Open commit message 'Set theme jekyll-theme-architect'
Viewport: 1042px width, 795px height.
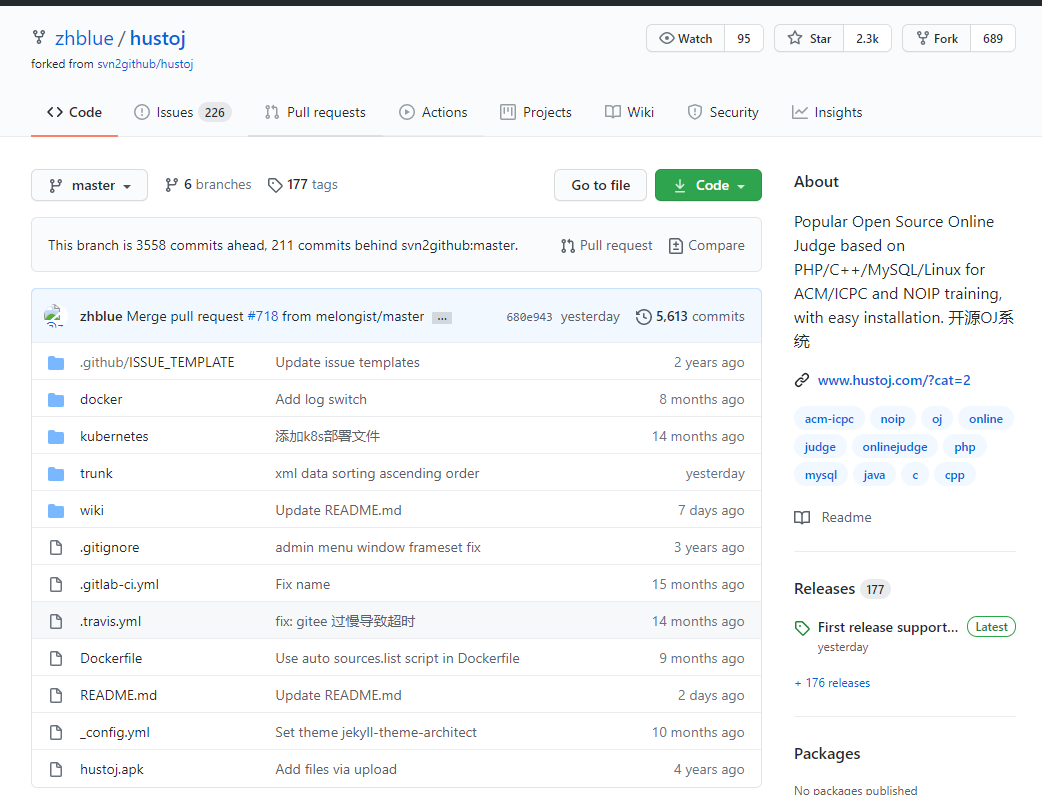[375, 732]
